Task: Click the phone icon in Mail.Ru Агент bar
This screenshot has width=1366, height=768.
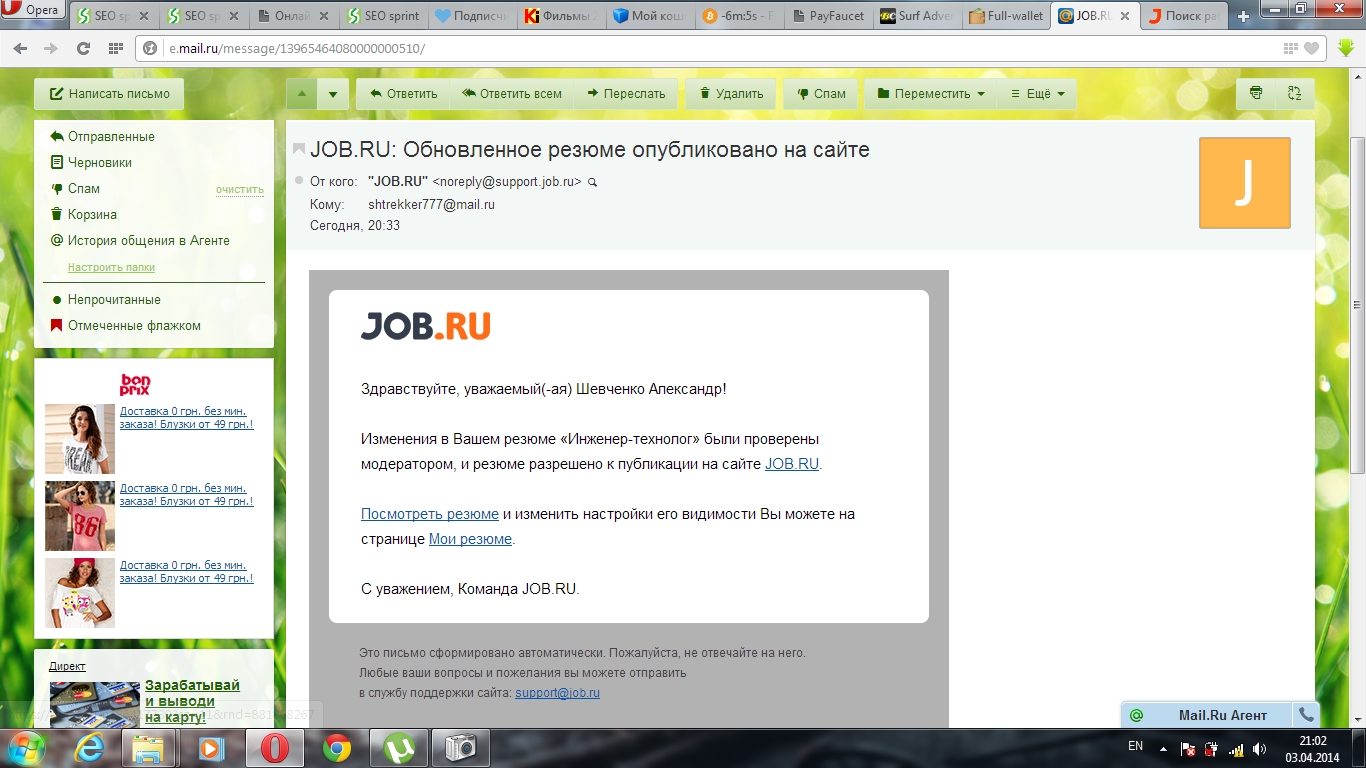Action: pyautogui.click(x=1306, y=715)
